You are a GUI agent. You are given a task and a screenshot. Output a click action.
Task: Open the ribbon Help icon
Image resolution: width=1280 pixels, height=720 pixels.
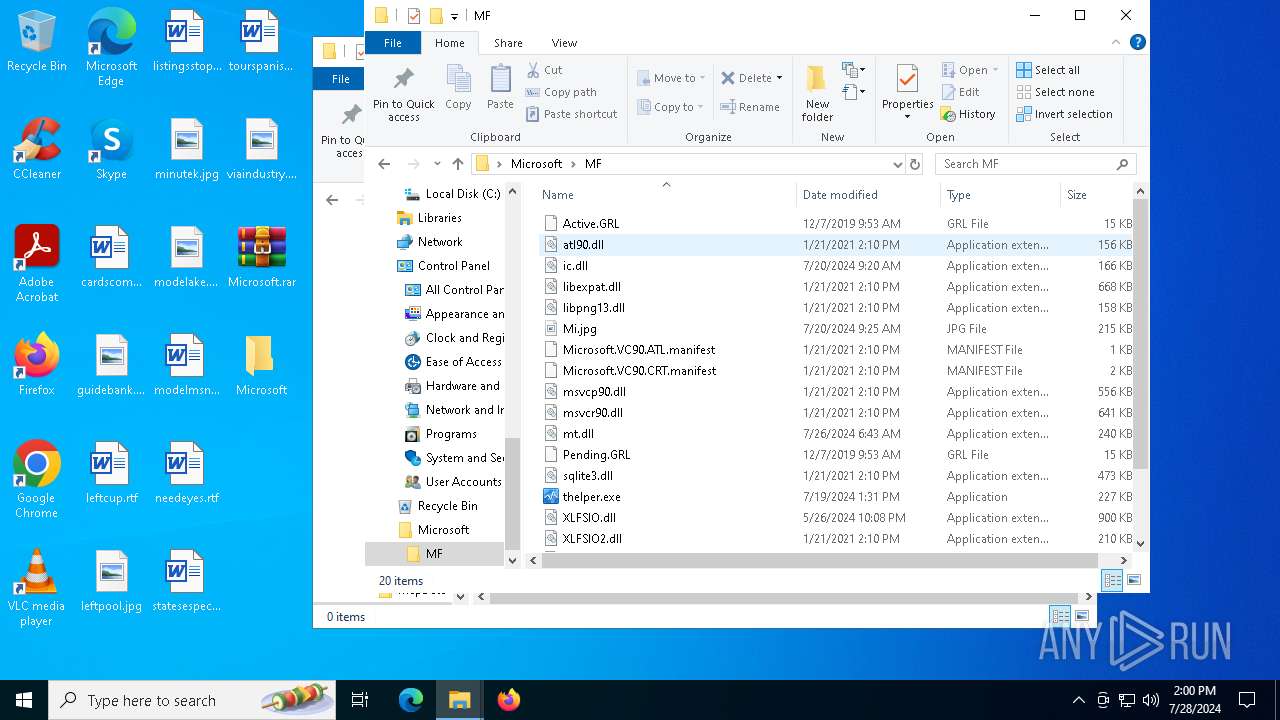(1137, 42)
